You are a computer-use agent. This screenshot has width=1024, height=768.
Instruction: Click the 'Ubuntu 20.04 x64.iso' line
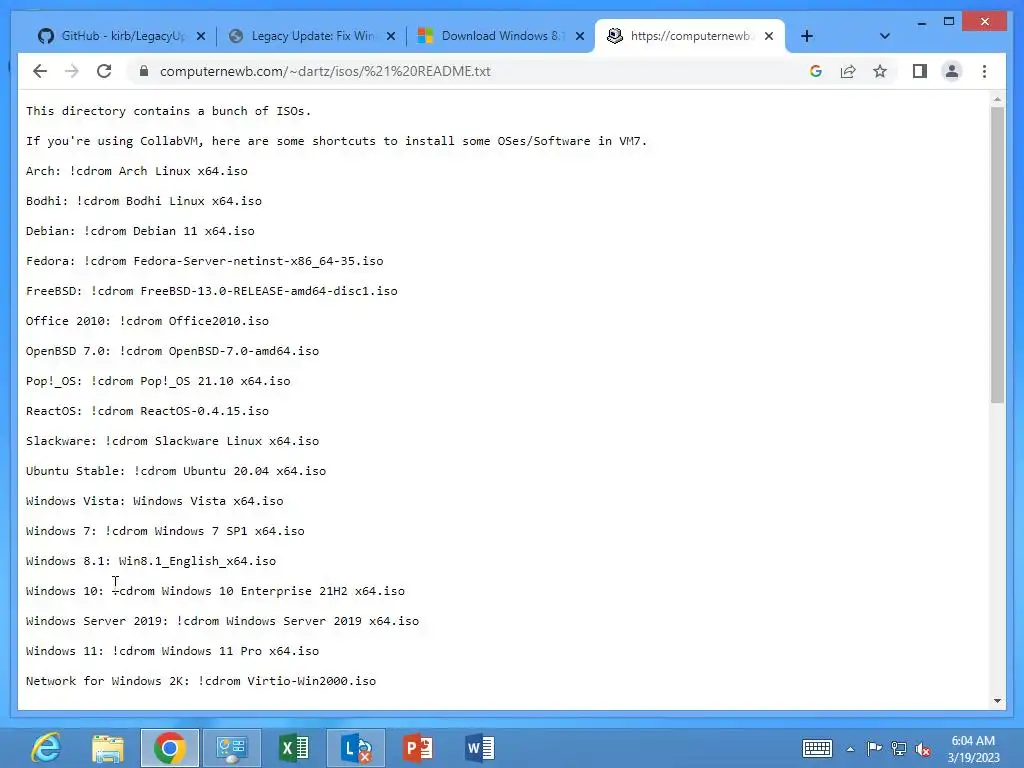176,472
